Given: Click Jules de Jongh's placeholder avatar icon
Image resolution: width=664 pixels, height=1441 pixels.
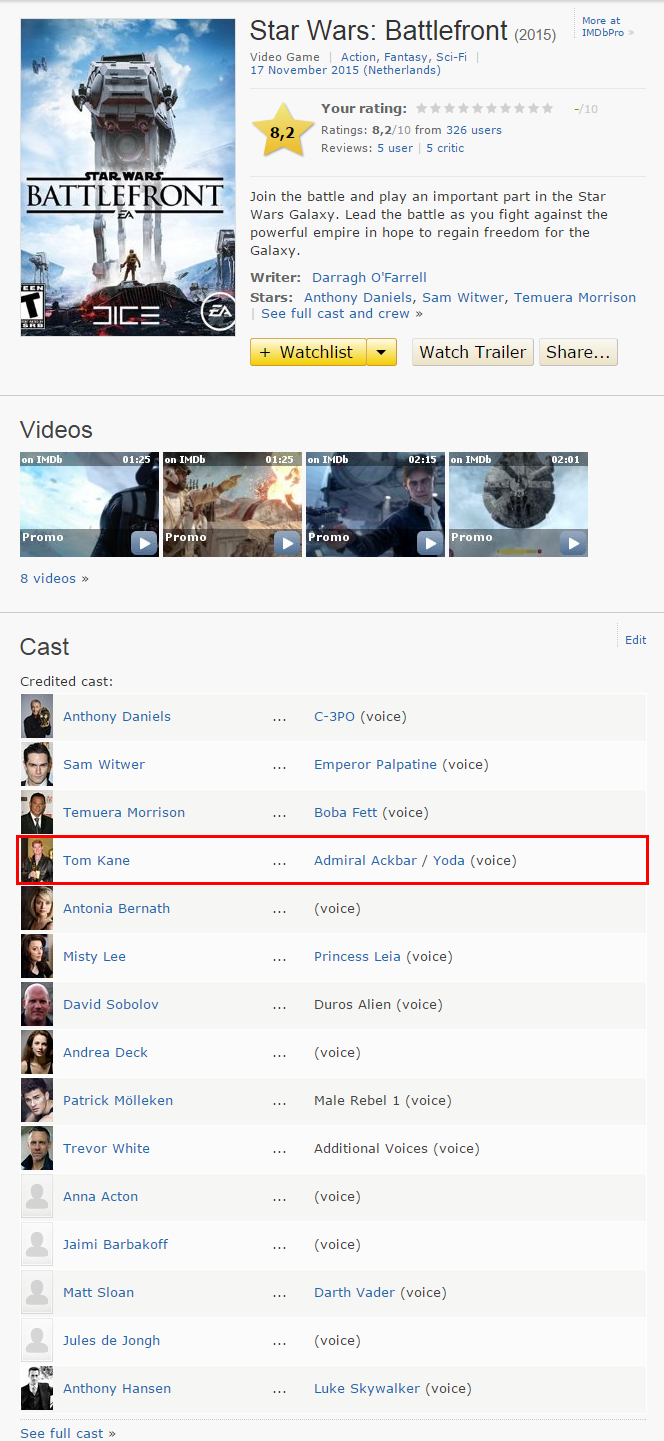Looking at the screenshot, I should (37, 1340).
